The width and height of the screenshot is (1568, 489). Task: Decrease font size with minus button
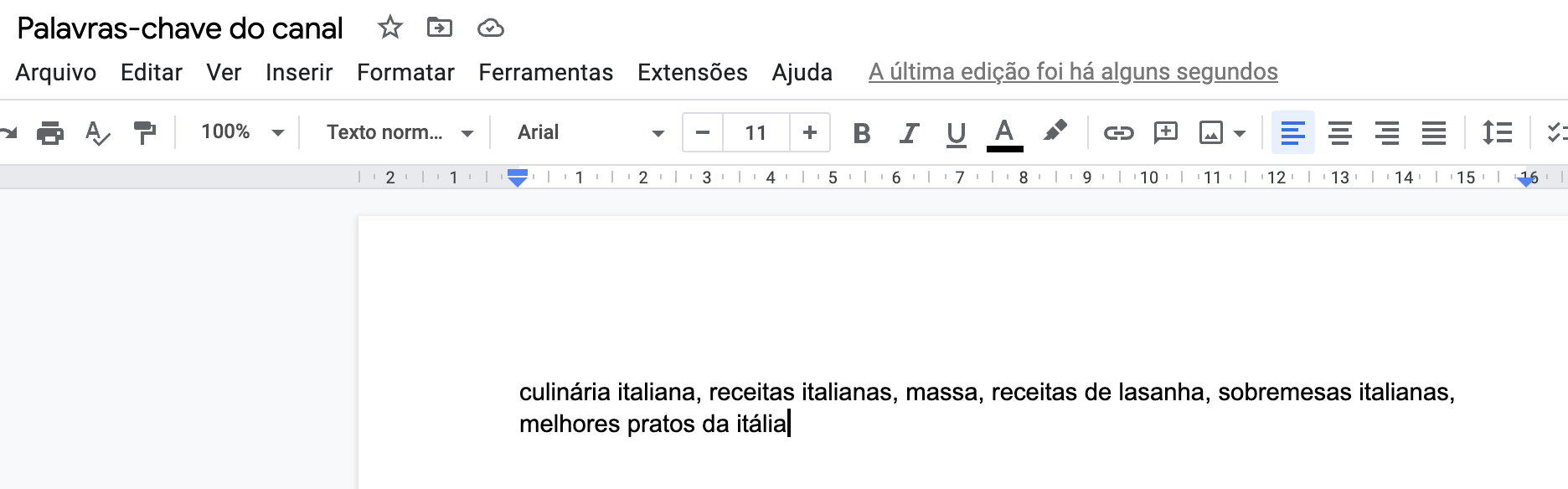[703, 132]
